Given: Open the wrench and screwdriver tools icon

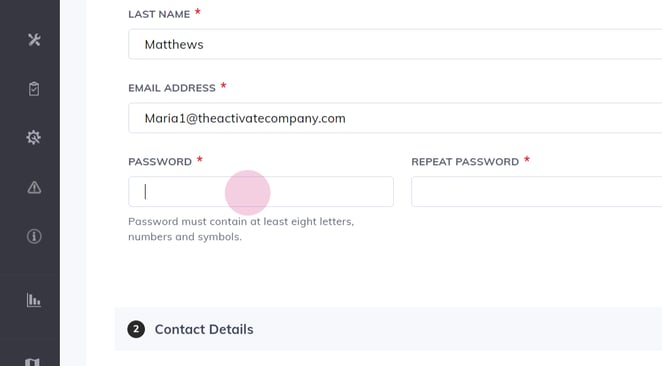Looking at the screenshot, I should pyautogui.click(x=34, y=40).
